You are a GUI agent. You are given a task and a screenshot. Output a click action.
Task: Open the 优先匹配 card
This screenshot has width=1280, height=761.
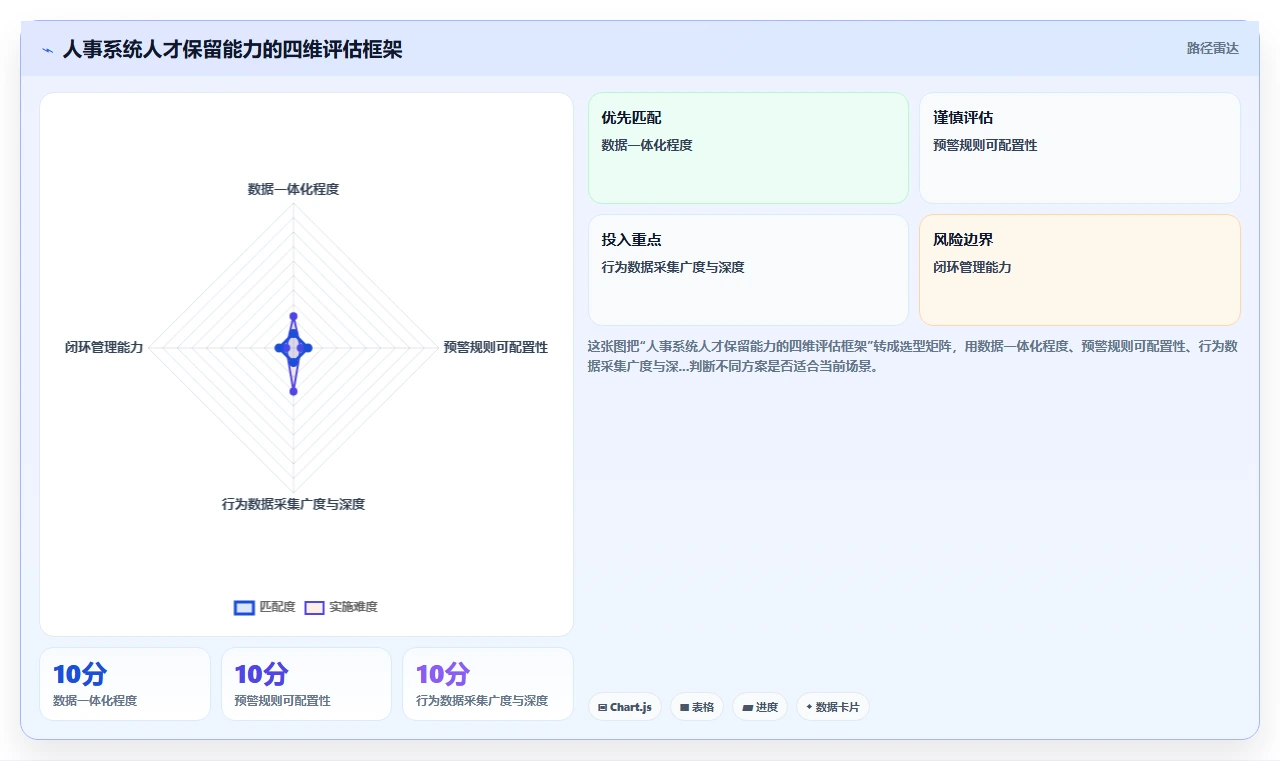click(x=748, y=148)
